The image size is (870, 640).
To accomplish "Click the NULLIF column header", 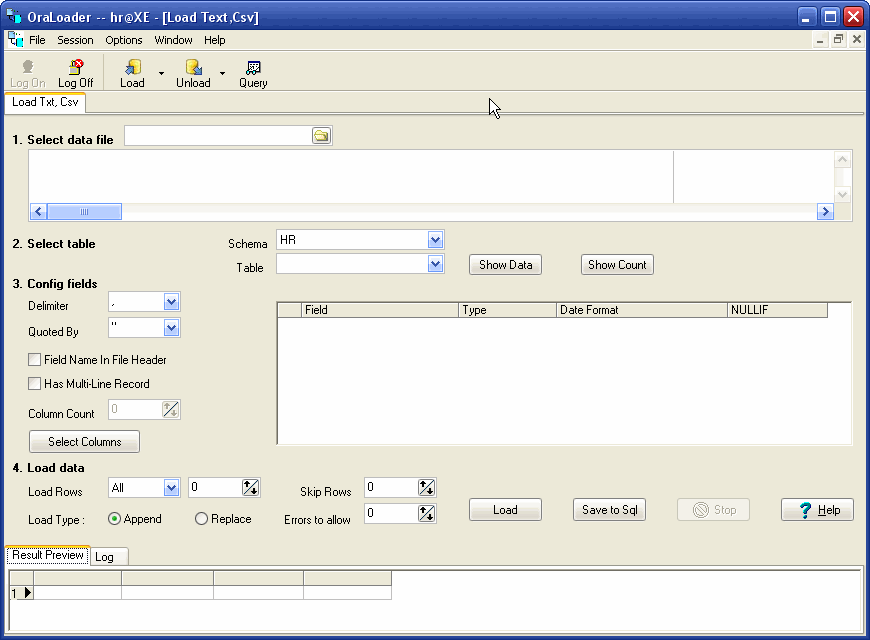I will click(777, 310).
